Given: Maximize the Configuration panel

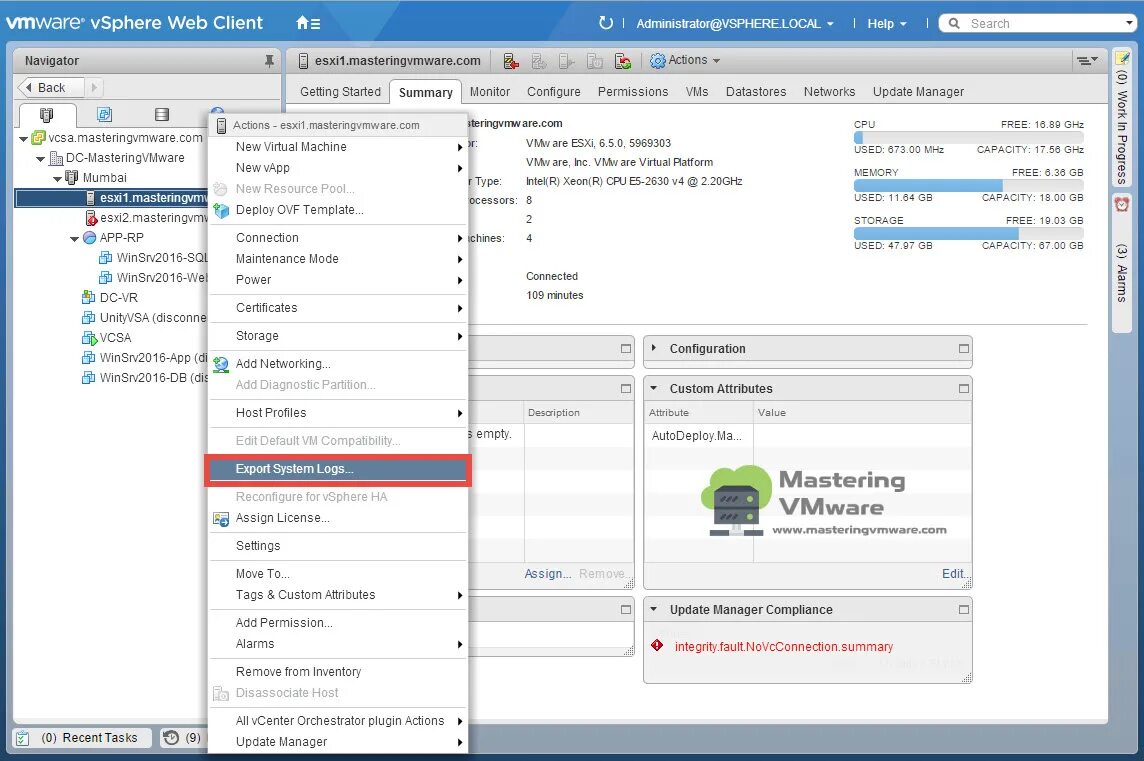Looking at the screenshot, I should [x=964, y=349].
